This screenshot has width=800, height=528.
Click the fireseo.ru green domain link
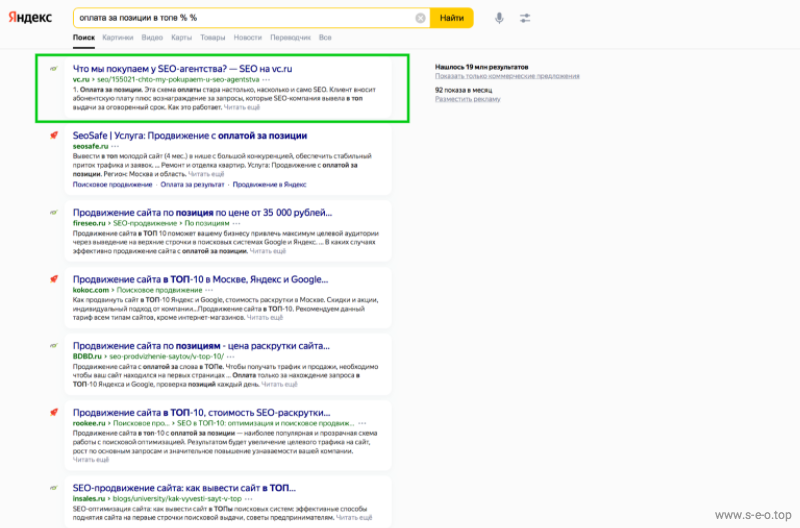pos(89,223)
